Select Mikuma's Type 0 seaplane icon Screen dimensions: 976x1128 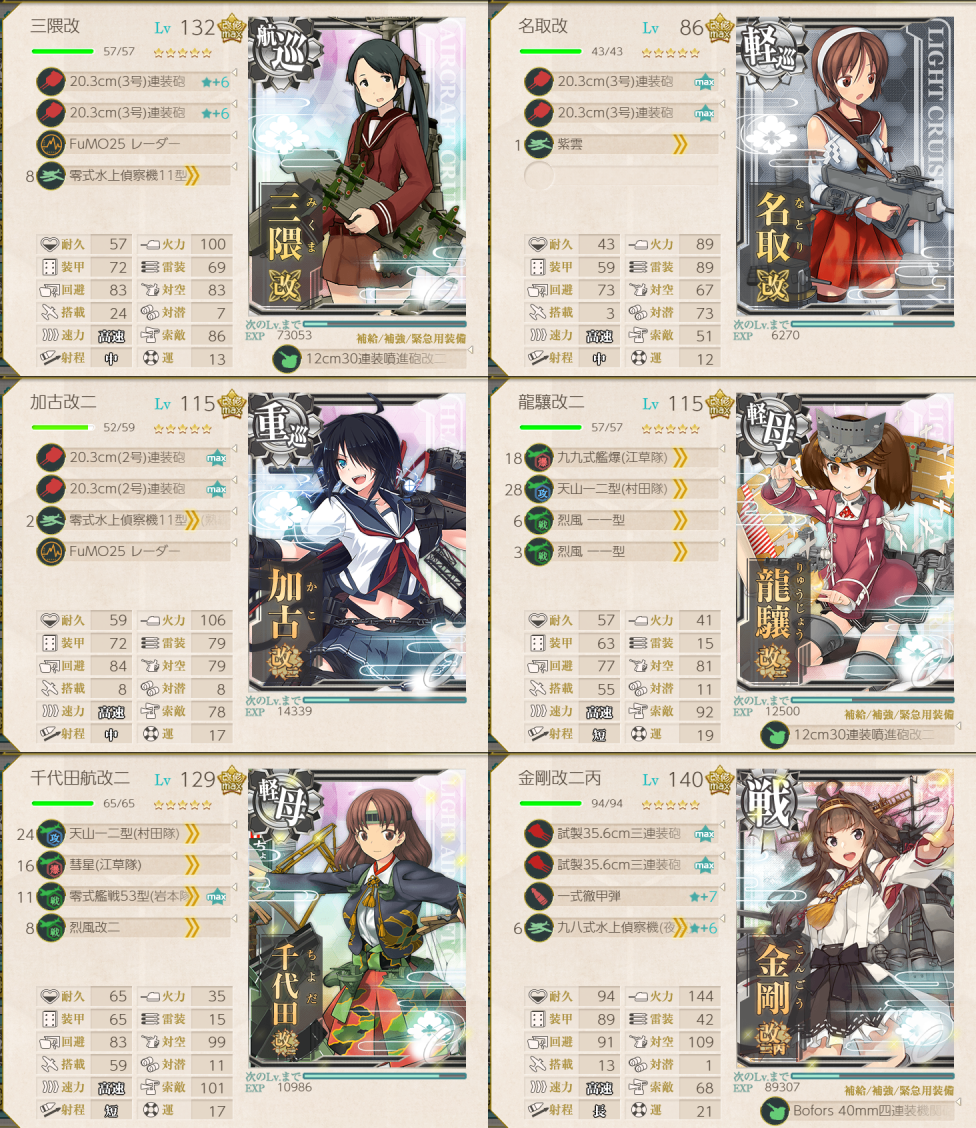(51, 176)
